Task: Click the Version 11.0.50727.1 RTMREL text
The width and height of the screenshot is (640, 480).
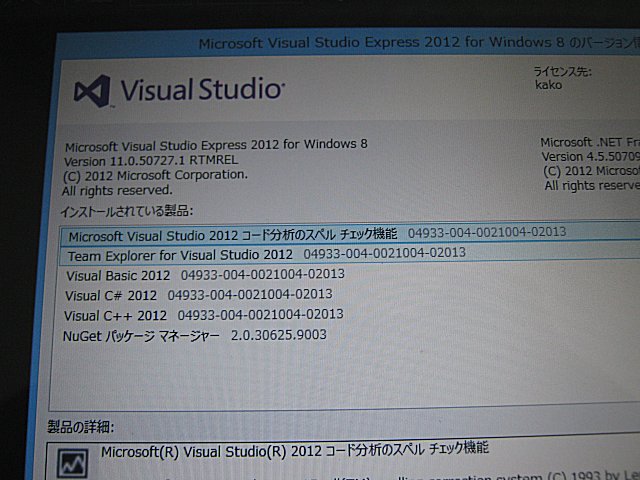Action: (151, 160)
